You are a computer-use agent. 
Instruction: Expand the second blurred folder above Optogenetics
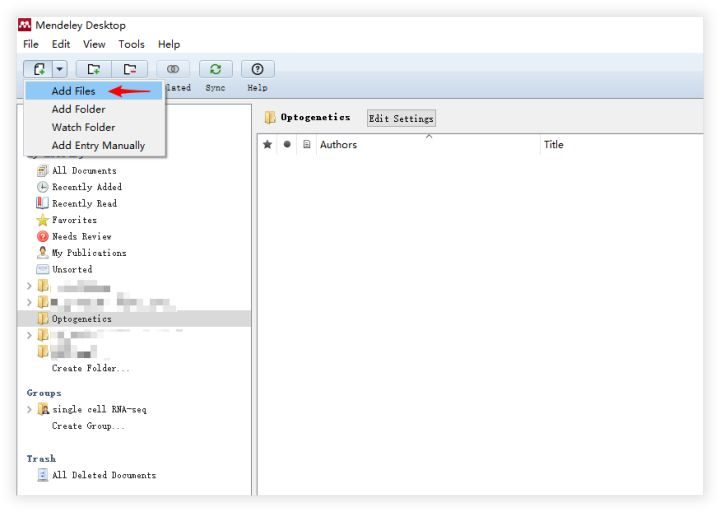click(x=29, y=302)
